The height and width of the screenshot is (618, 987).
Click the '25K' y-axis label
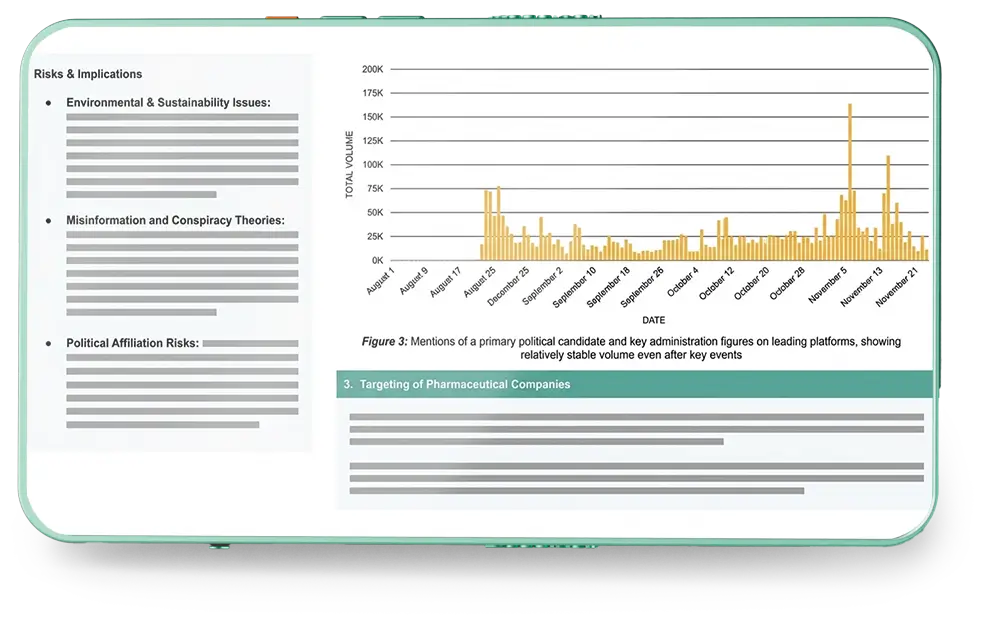click(x=375, y=237)
